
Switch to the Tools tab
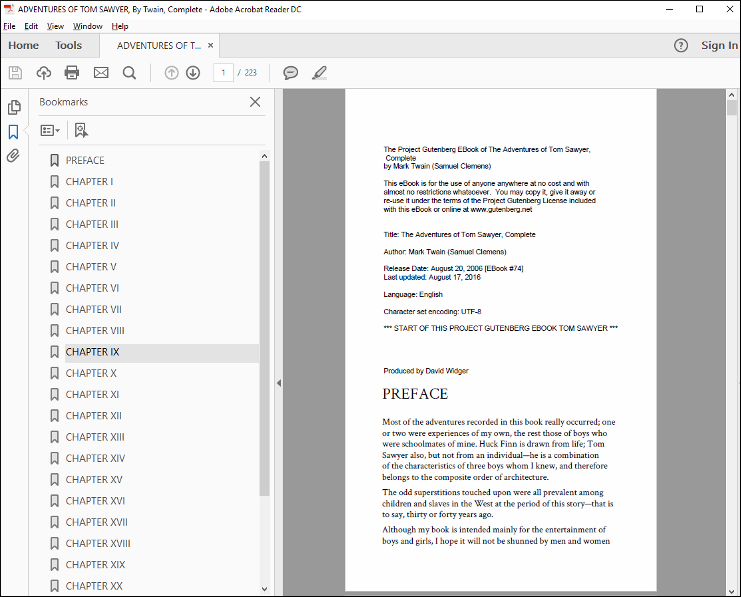[69, 45]
